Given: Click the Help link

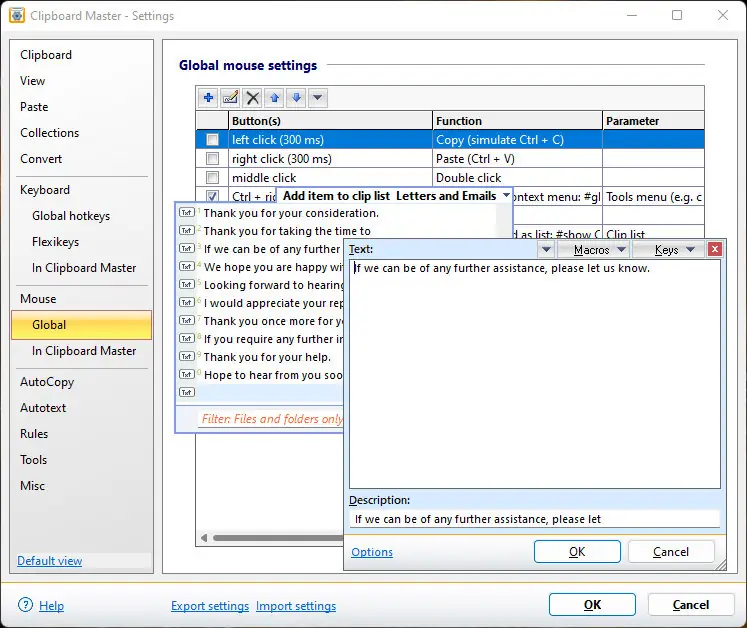Looking at the screenshot, I should click(x=51, y=606).
